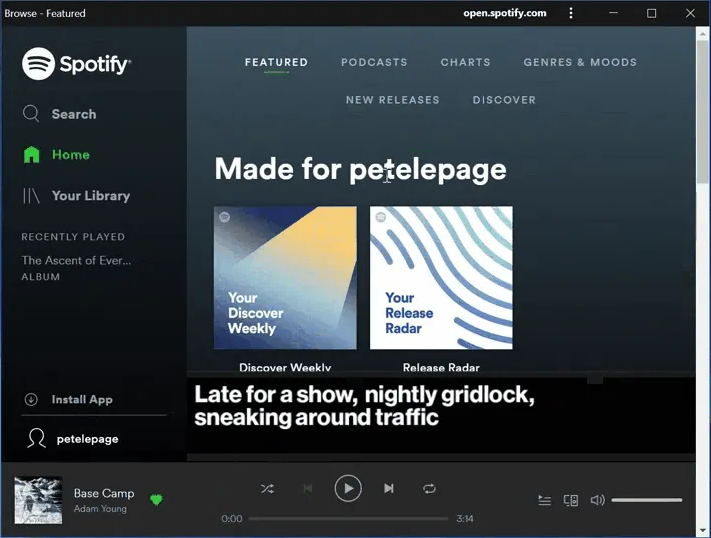The height and width of the screenshot is (538, 711).
Task: Open Search from the sidebar
Action: click(x=60, y=114)
